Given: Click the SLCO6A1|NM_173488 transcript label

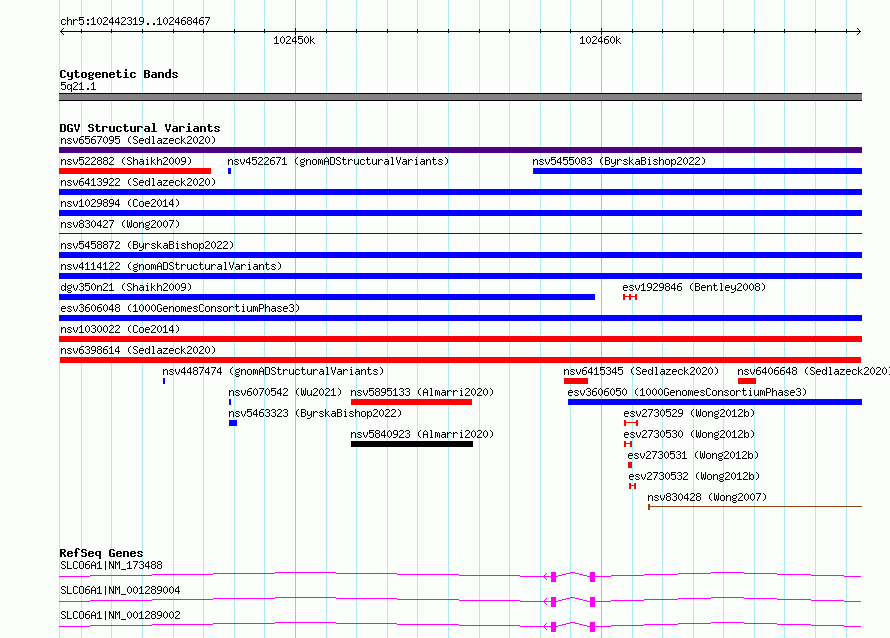Looking at the screenshot, I should click(x=111, y=565).
